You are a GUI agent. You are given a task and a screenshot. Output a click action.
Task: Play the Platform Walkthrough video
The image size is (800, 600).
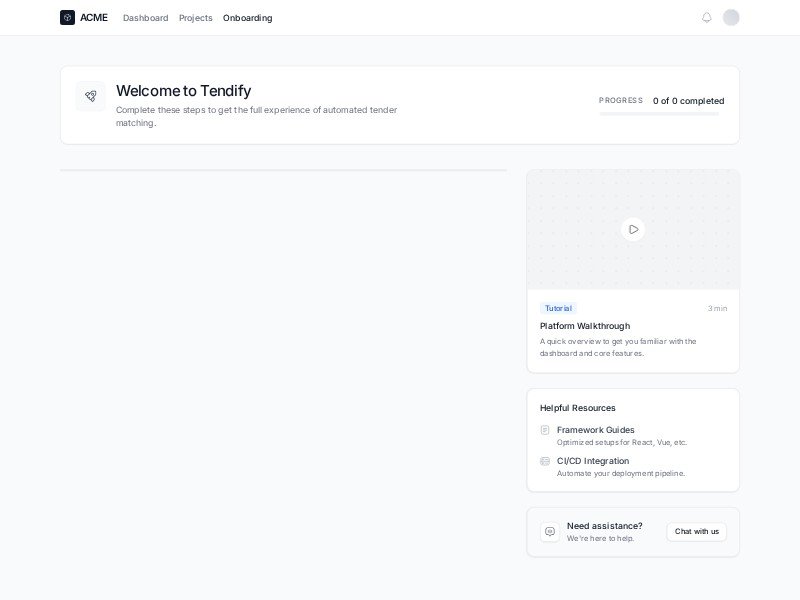(x=633, y=229)
